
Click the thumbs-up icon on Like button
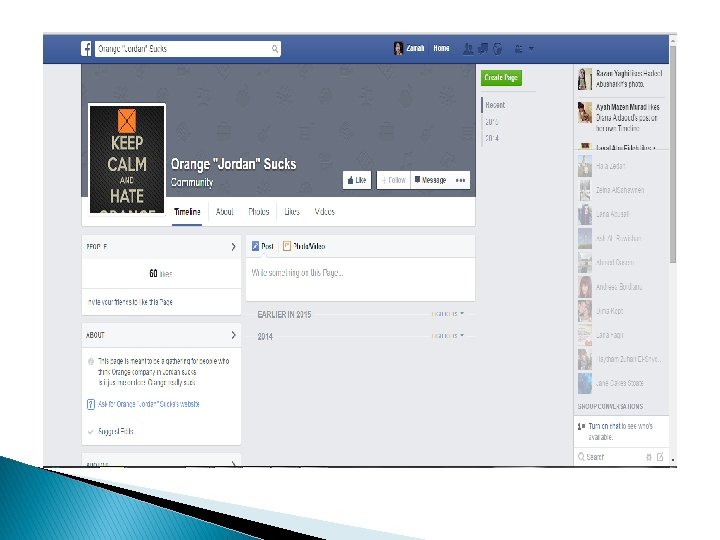350,180
